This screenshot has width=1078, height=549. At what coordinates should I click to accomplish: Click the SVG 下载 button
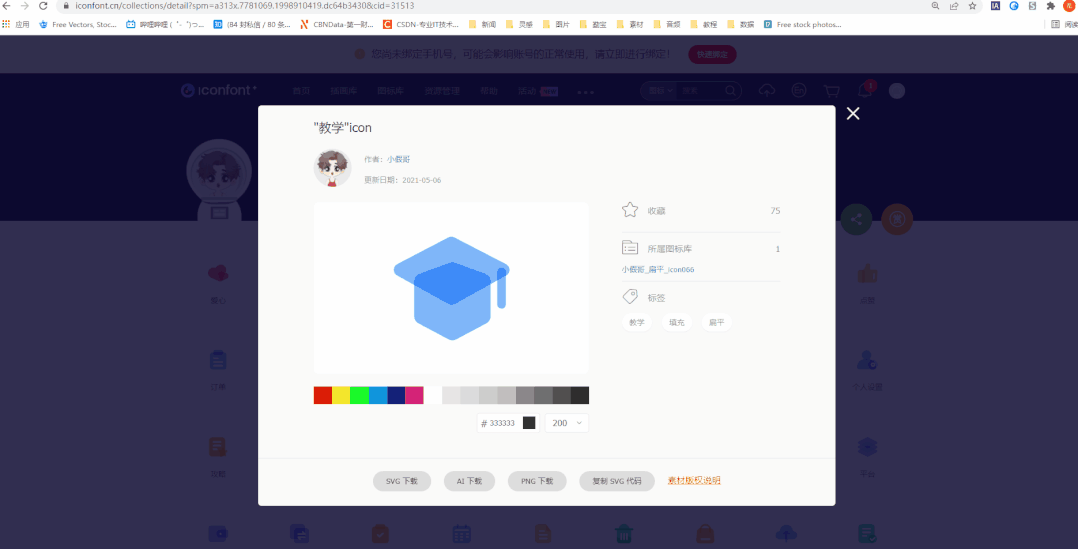tap(402, 481)
